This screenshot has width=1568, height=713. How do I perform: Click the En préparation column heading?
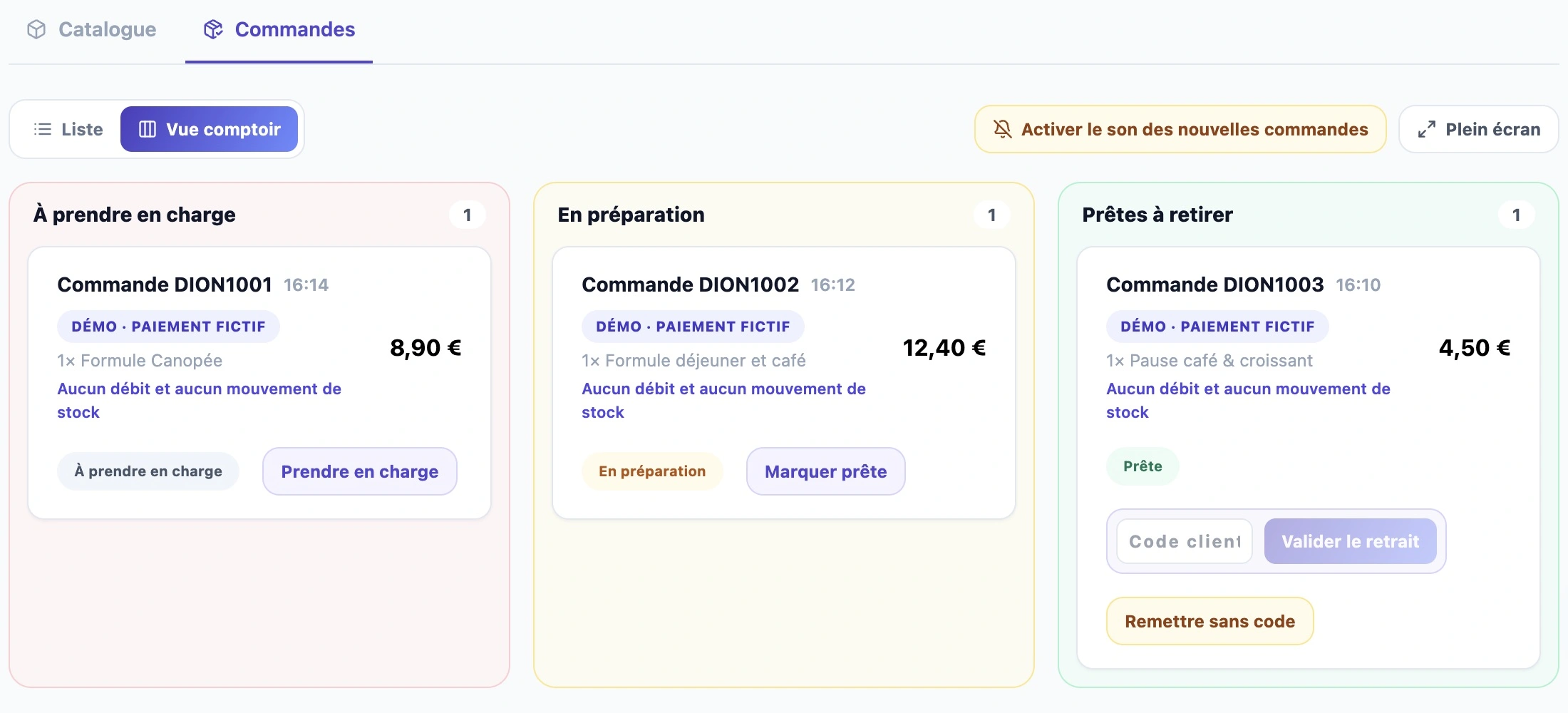point(631,215)
